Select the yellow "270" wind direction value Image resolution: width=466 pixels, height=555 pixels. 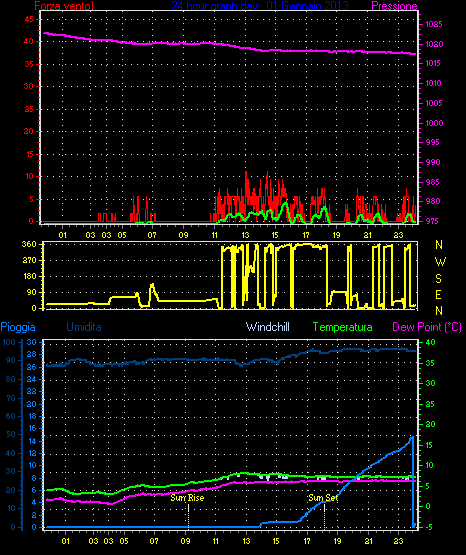click(29, 261)
